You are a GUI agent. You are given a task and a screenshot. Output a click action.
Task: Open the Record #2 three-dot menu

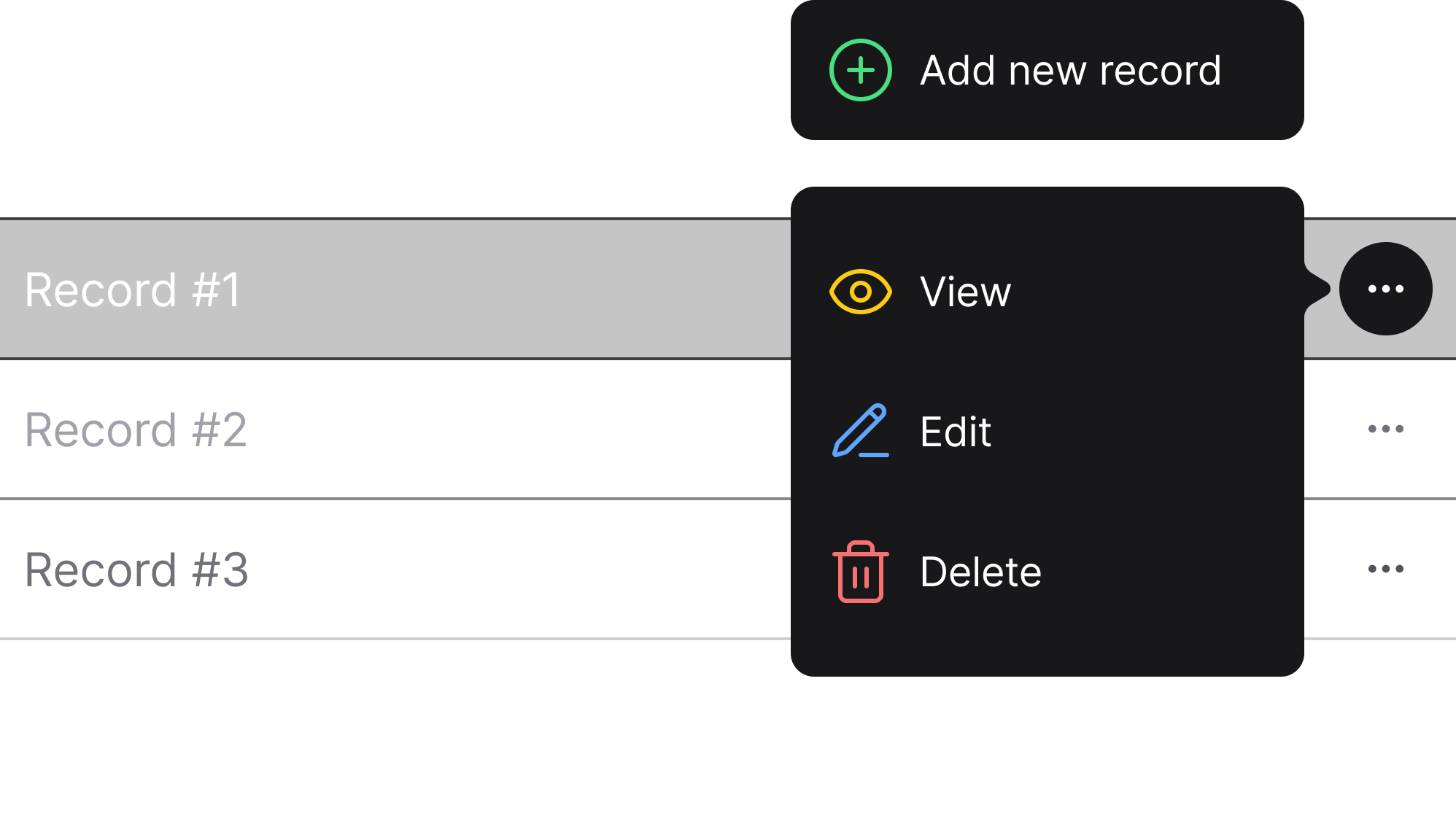(1385, 429)
